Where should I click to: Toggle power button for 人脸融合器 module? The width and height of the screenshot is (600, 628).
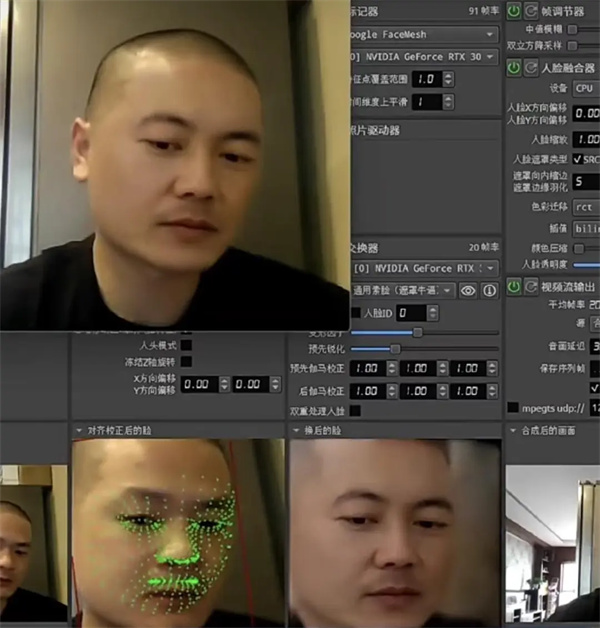[x=514, y=68]
